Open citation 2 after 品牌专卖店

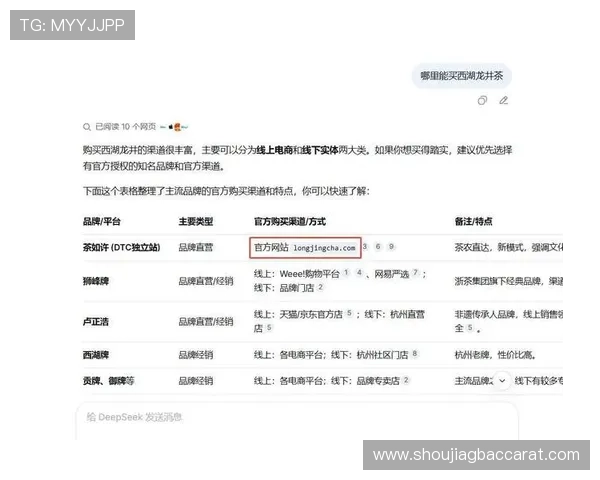[406, 380]
